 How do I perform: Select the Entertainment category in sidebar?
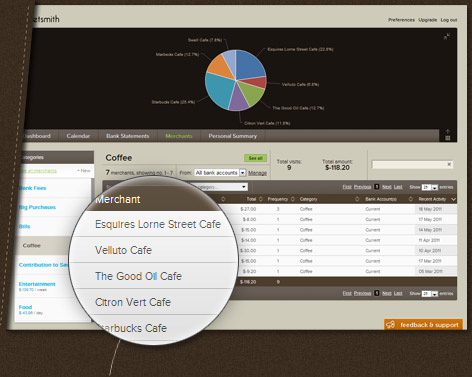pyautogui.click(x=37, y=284)
